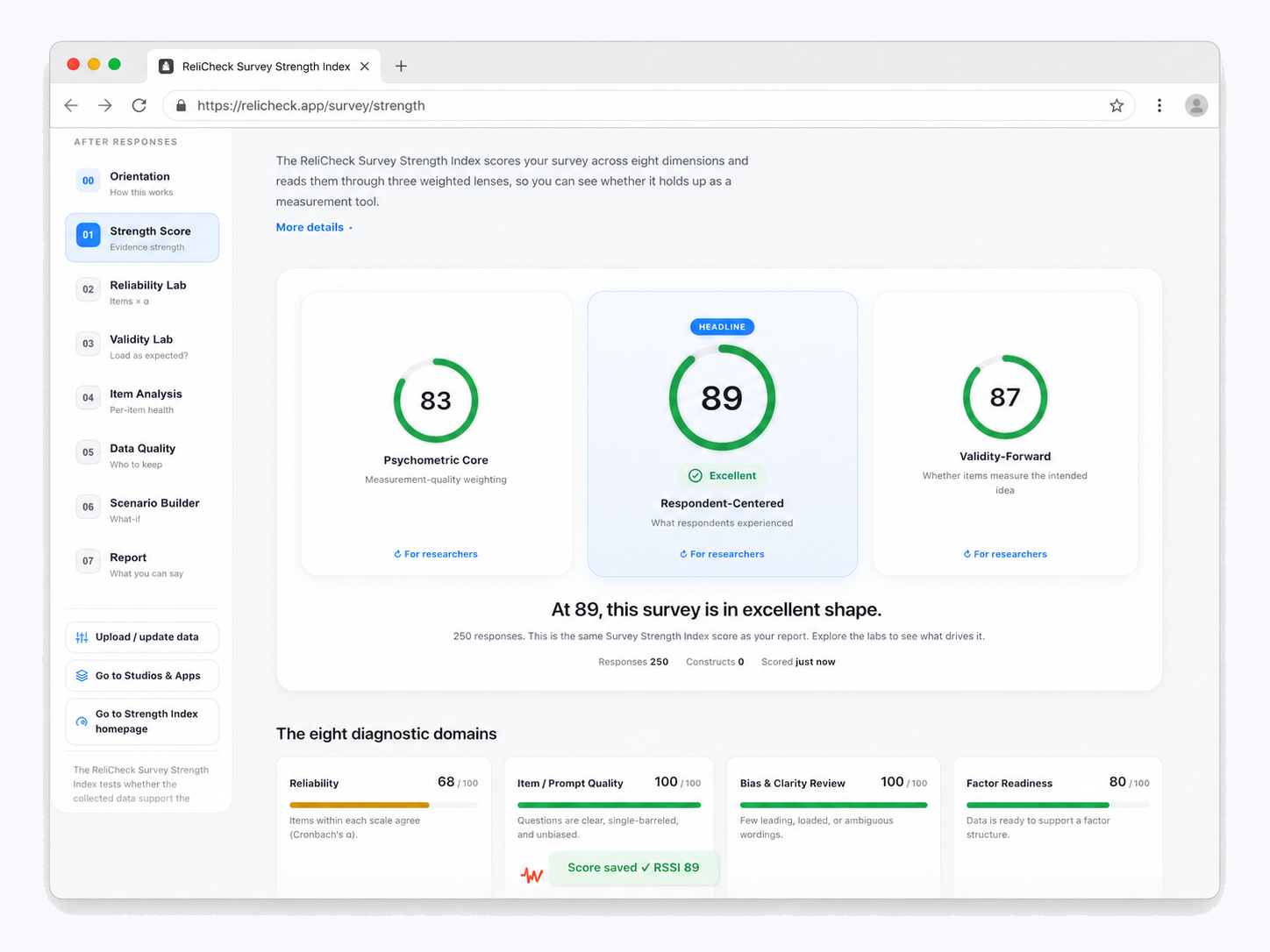Image resolution: width=1270 pixels, height=952 pixels.
Task: Click the bookmark star icon
Action: [x=1116, y=105]
